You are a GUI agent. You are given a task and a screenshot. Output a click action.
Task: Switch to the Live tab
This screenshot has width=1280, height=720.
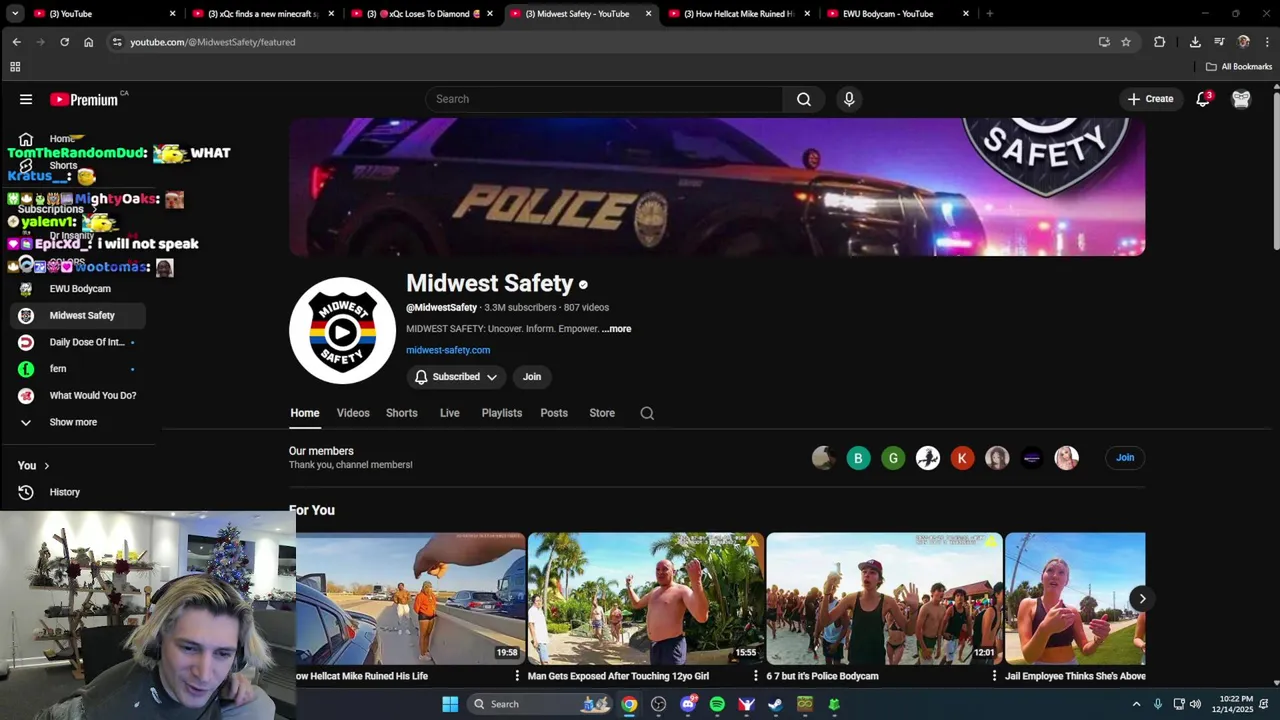tap(450, 413)
